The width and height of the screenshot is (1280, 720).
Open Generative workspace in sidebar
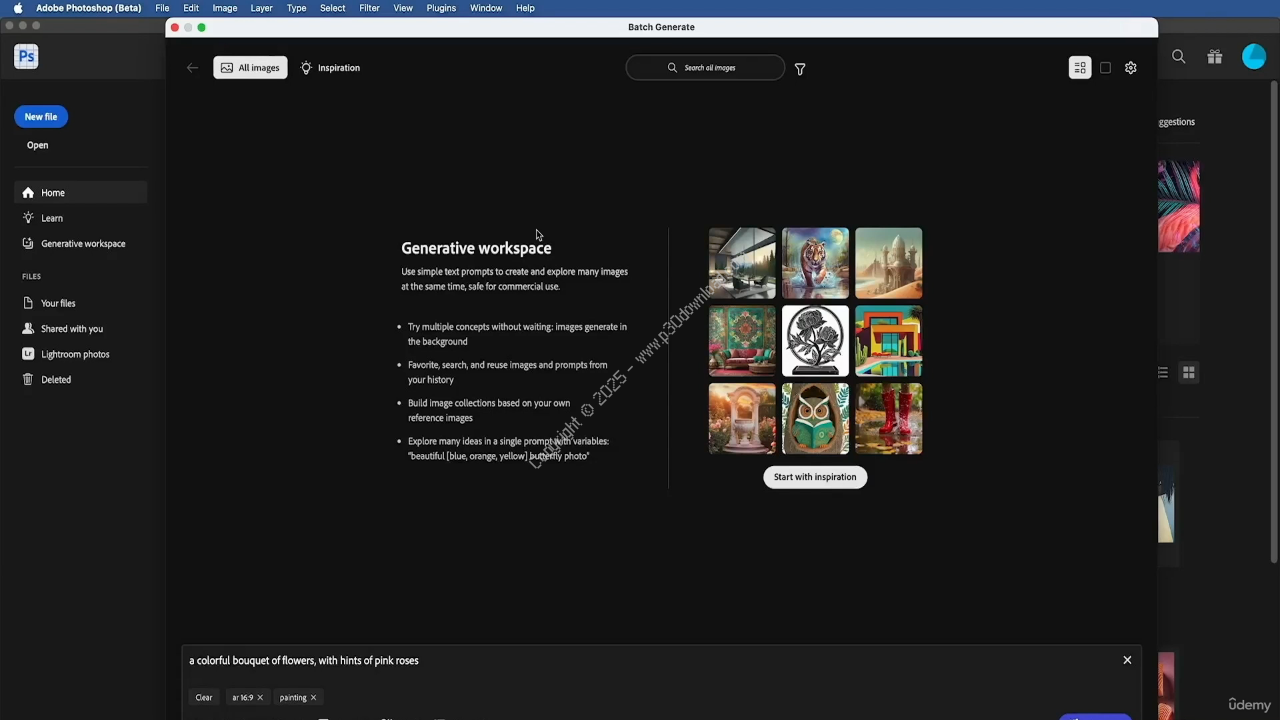coord(83,244)
